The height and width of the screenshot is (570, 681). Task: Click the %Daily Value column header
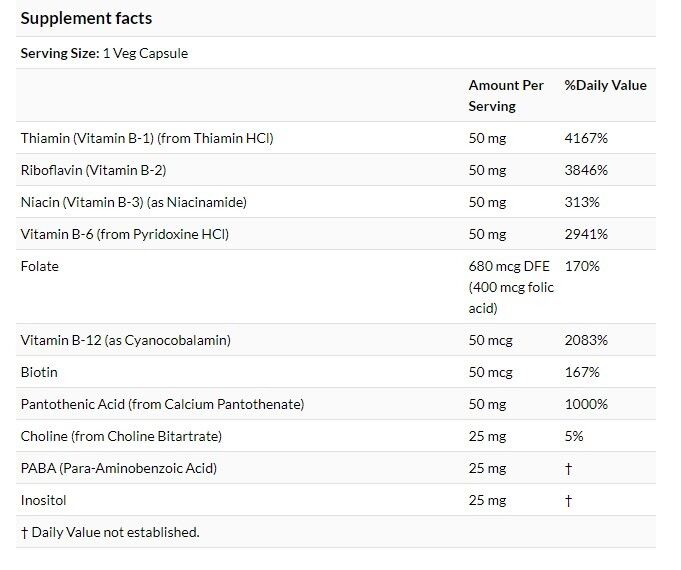[605, 85]
